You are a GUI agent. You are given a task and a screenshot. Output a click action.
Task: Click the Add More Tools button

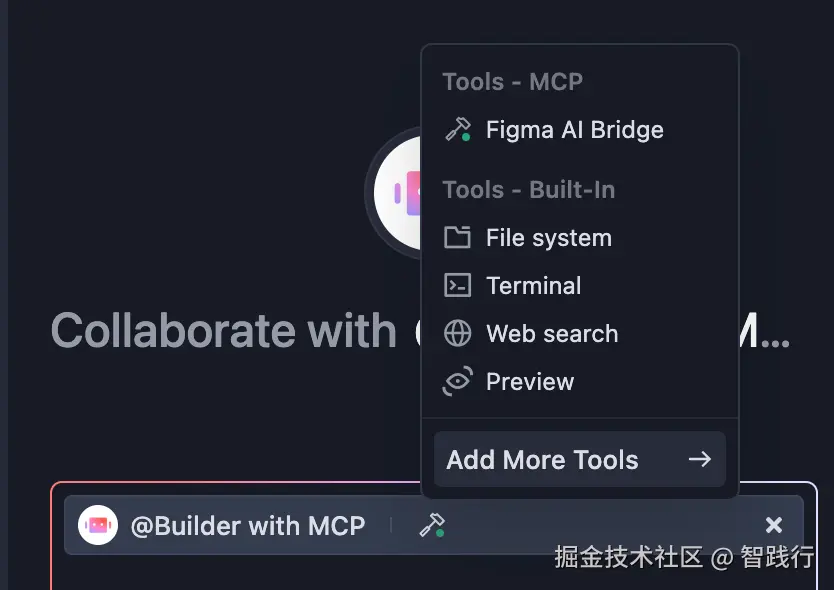pyautogui.click(x=580, y=459)
